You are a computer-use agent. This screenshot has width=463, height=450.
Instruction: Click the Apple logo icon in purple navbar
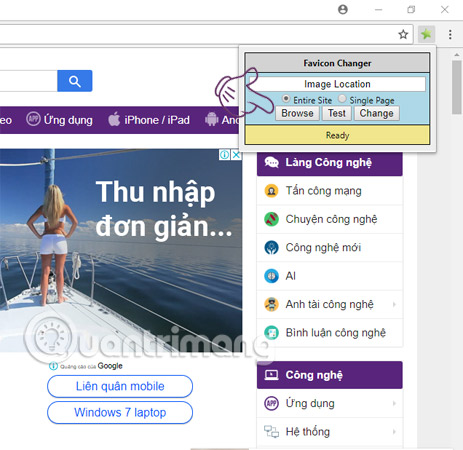coord(114,119)
